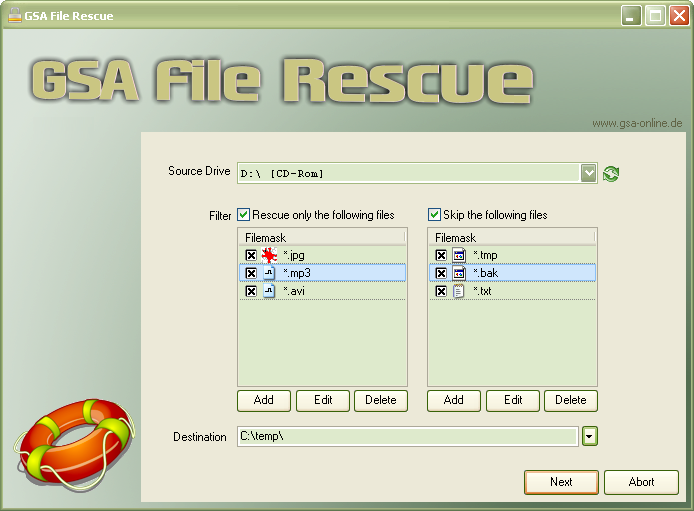The image size is (694, 511).
Task: Click the Next button
Action: click(x=561, y=482)
